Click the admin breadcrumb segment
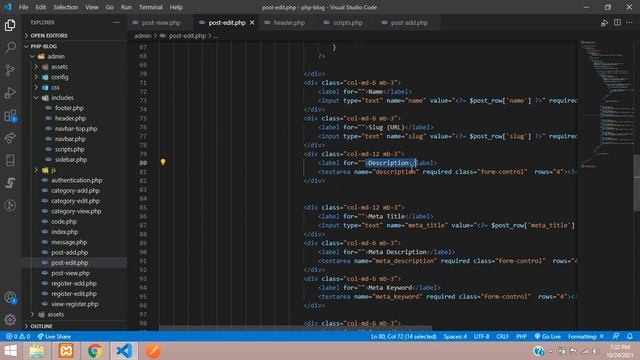The width and height of the screenshot is (640, 360). [143, 36]
